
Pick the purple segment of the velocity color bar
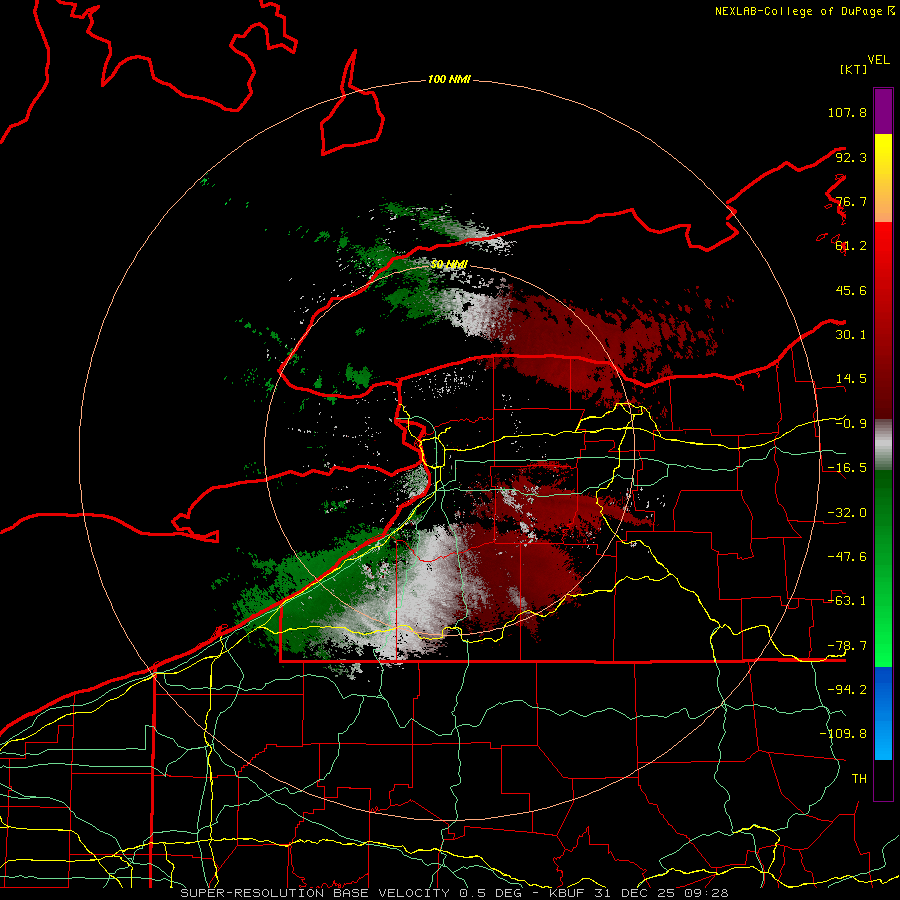pos(883,111)
